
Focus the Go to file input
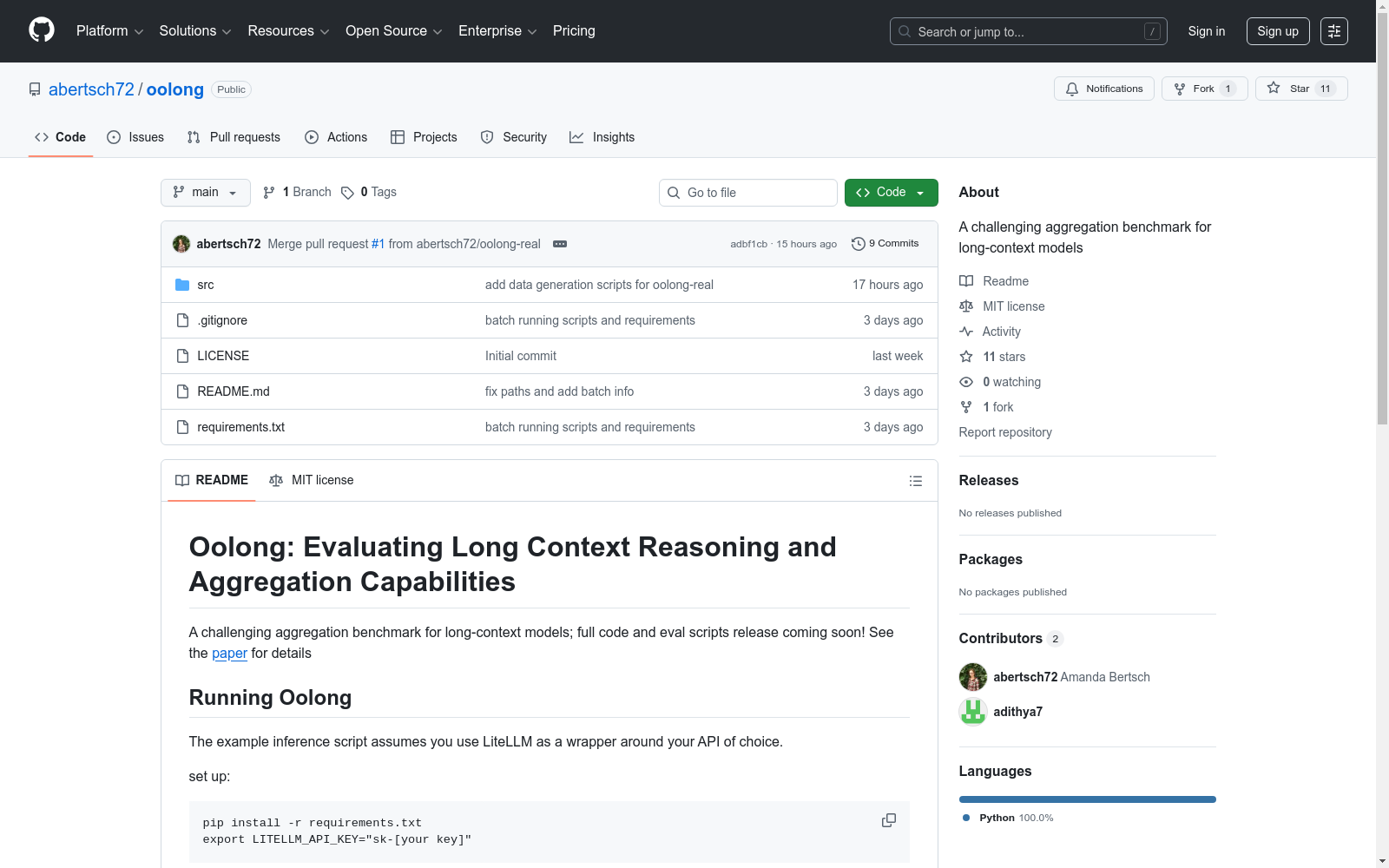(748, 193)
